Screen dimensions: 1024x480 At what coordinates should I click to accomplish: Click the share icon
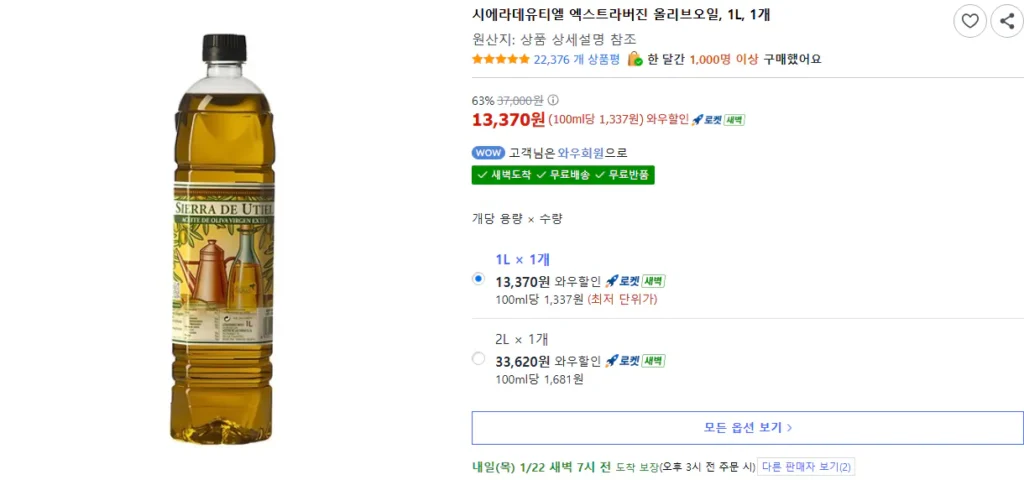click(1006, 21)
